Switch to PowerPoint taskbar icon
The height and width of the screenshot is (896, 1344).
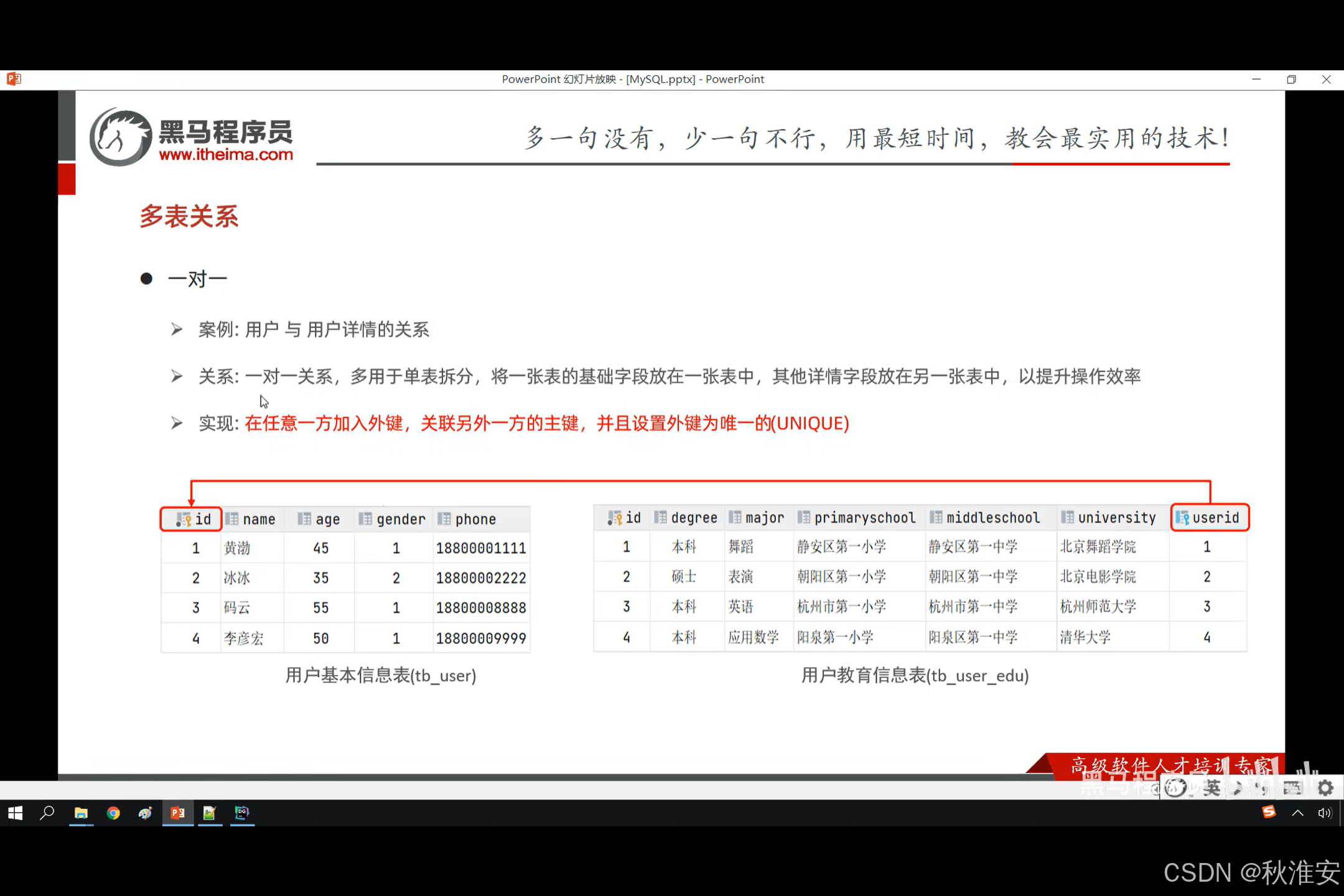coord(177,813)
